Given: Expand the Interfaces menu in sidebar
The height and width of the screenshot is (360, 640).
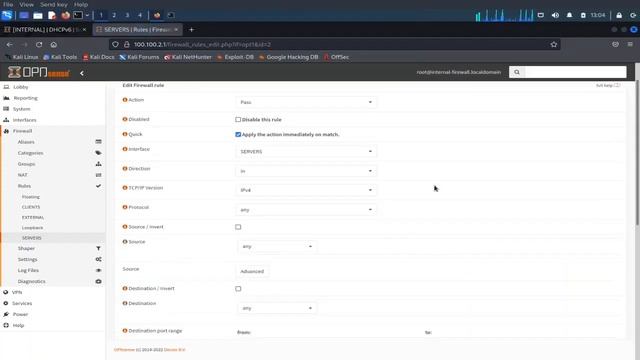Looking at the screenshot, I should point(24,120).
